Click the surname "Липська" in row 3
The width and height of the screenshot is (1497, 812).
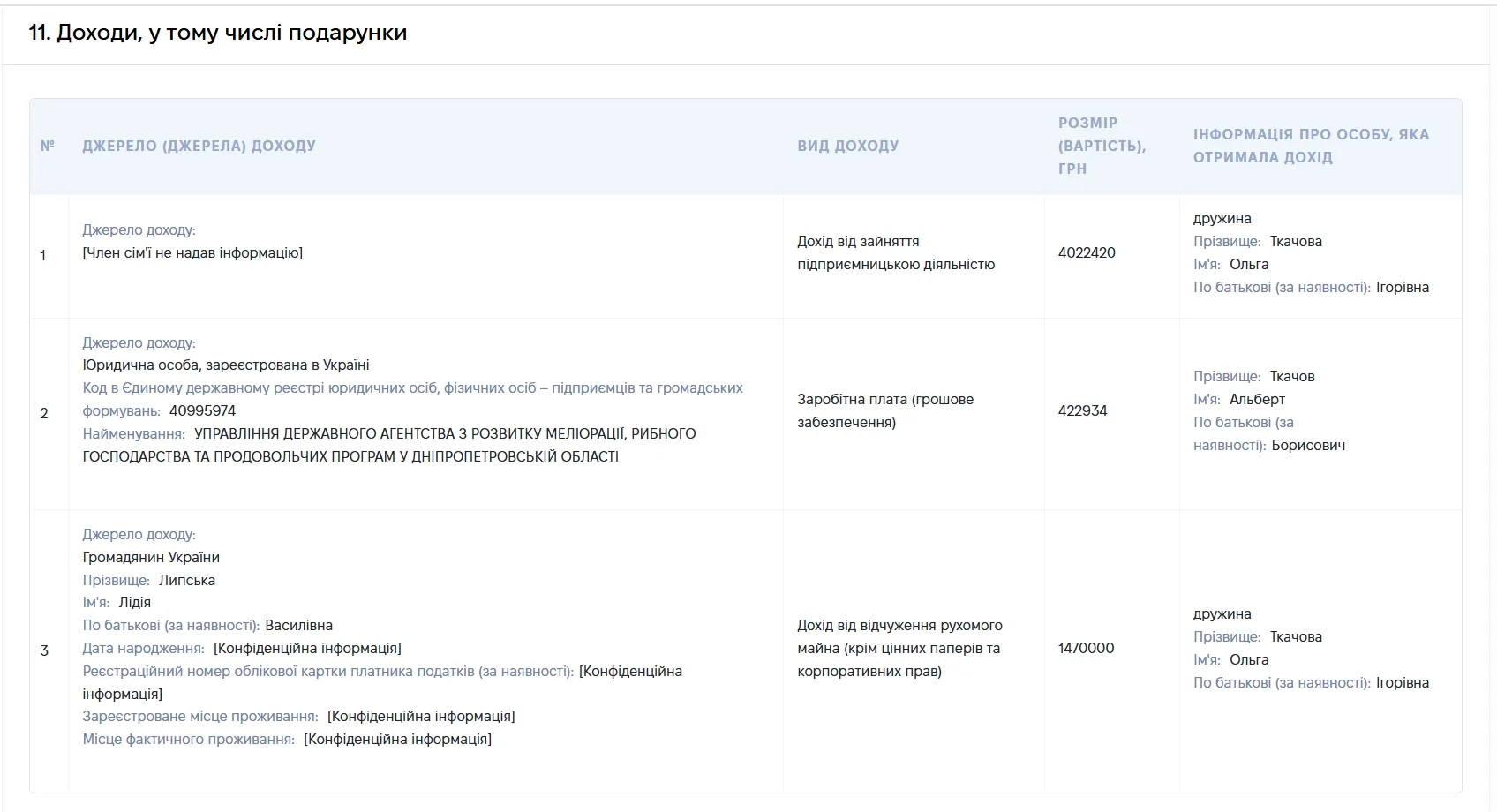tap(187, 580)
